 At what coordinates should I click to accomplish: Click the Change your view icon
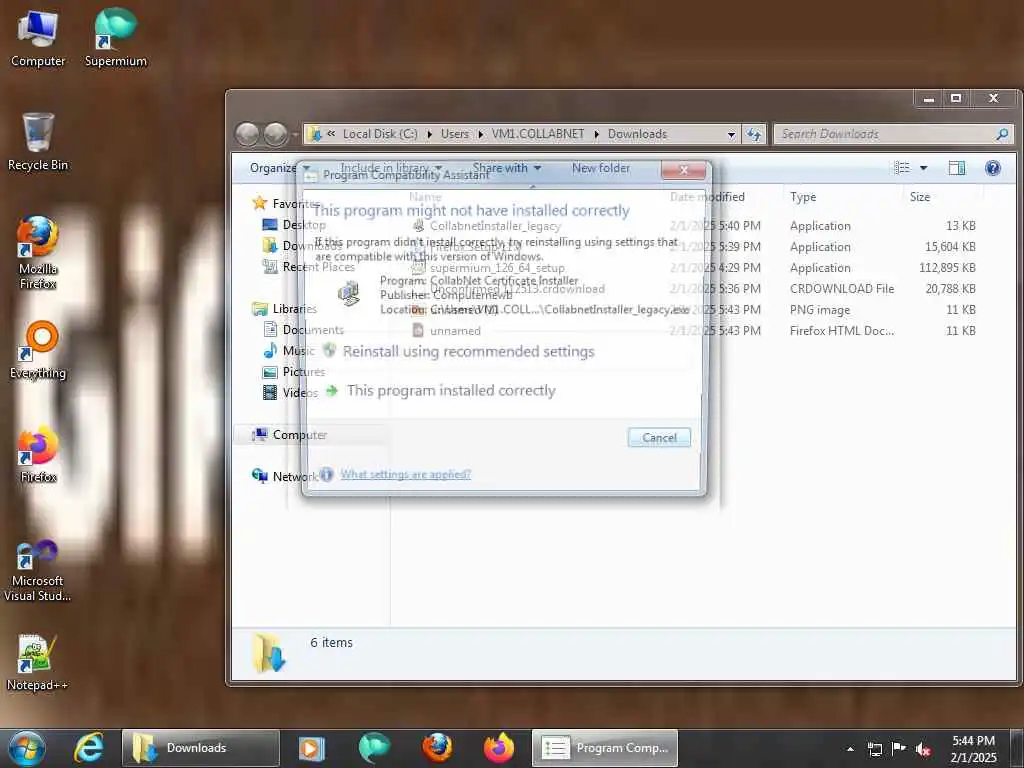(x=902, y=168)
